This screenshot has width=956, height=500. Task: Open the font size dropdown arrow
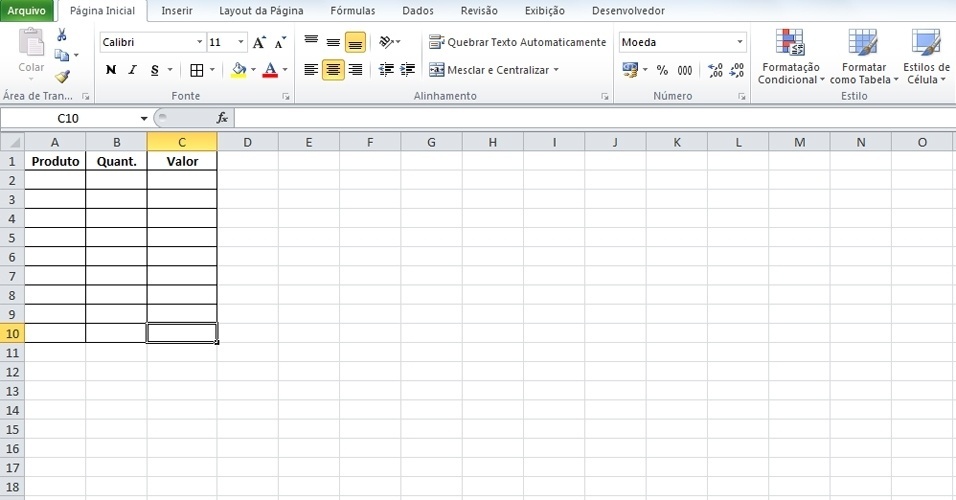pos(240,42)
